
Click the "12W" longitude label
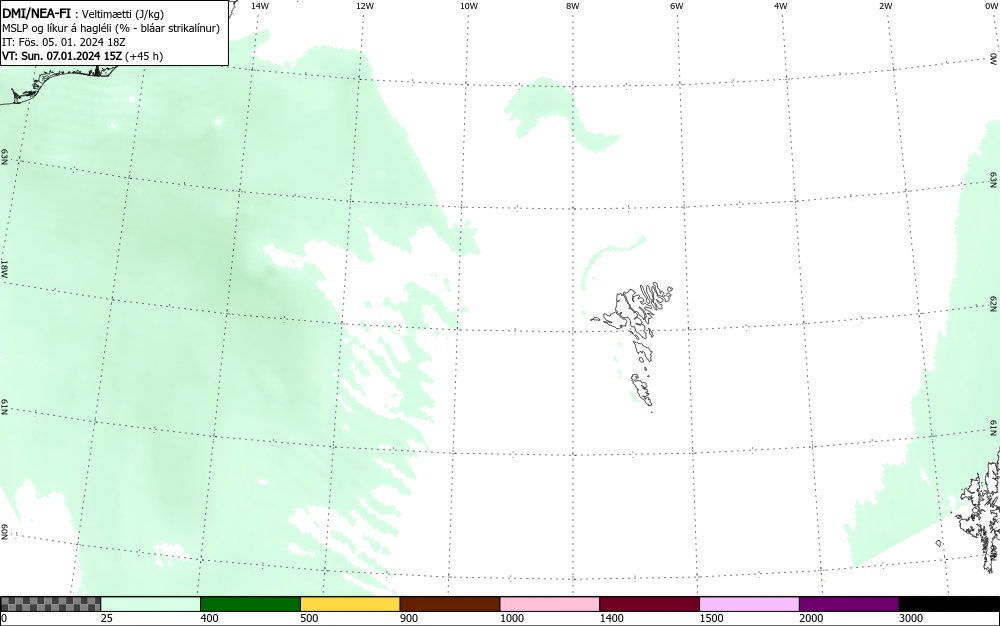pyautogui.click(x=365, y=6)
